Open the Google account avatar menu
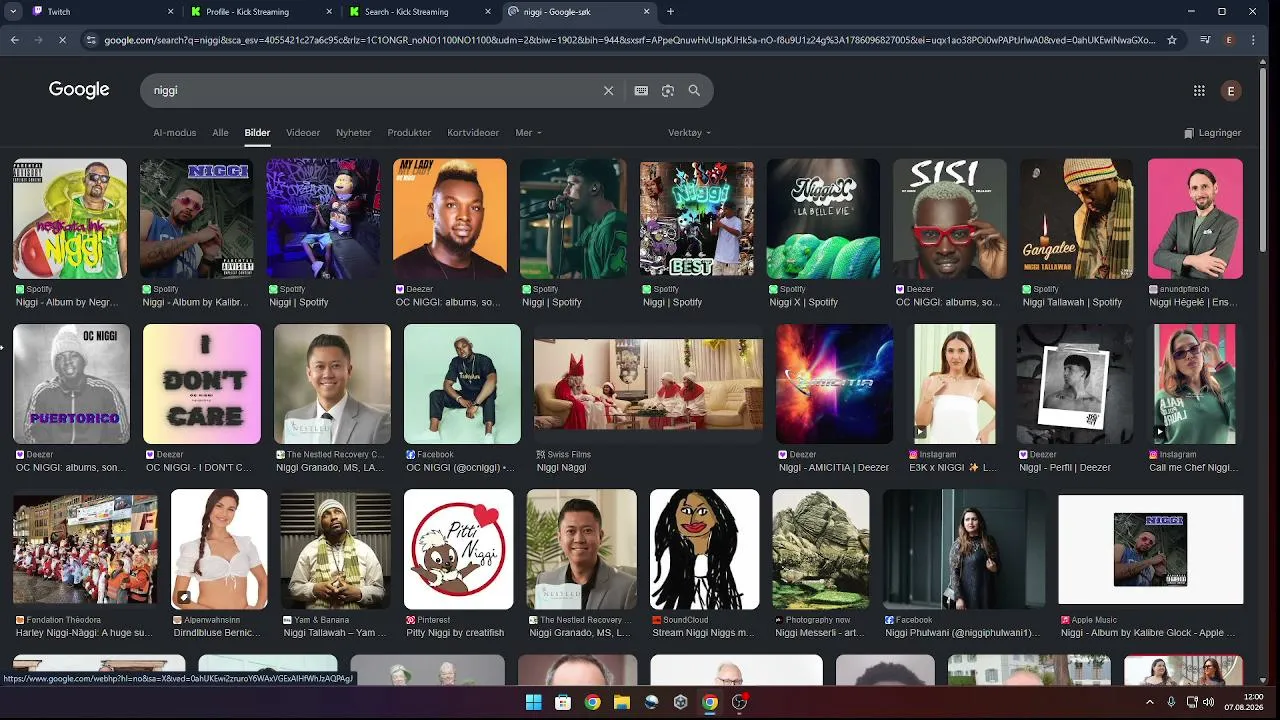The image size is (1280, 720). pyautogui.click(x=1231, y=91)
